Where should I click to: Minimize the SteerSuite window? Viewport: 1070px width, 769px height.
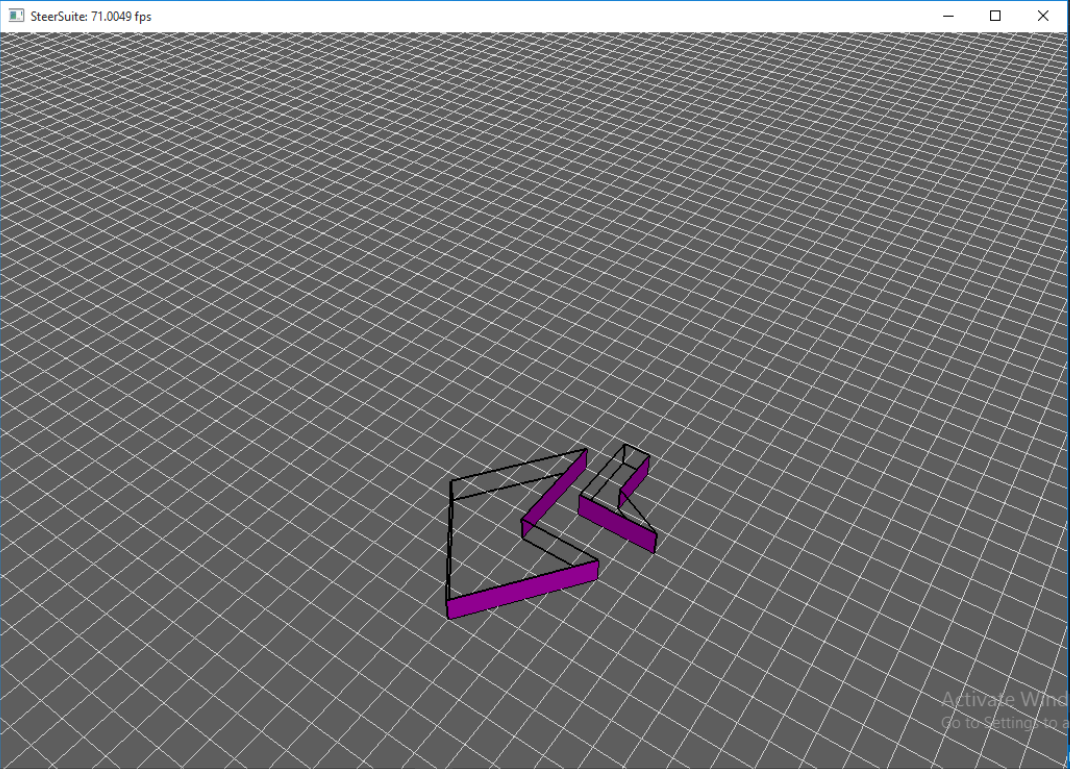948,16
